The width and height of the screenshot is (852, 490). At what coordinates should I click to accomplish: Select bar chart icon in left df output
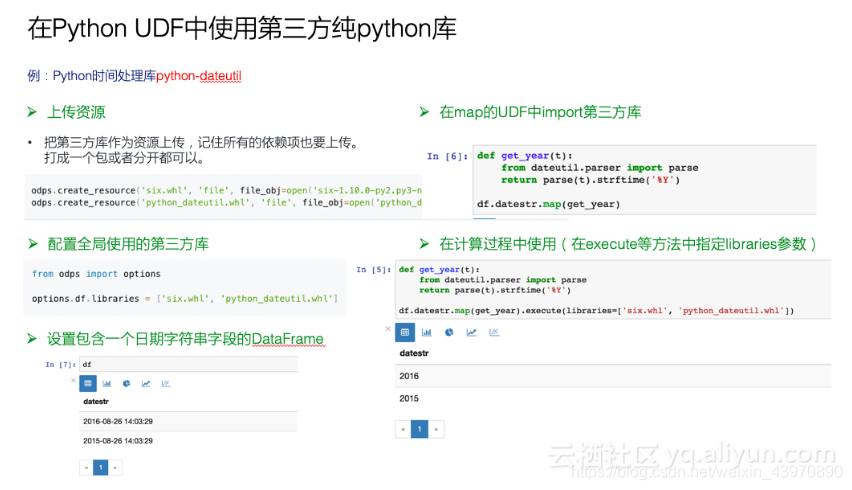(x=107, y=384)
